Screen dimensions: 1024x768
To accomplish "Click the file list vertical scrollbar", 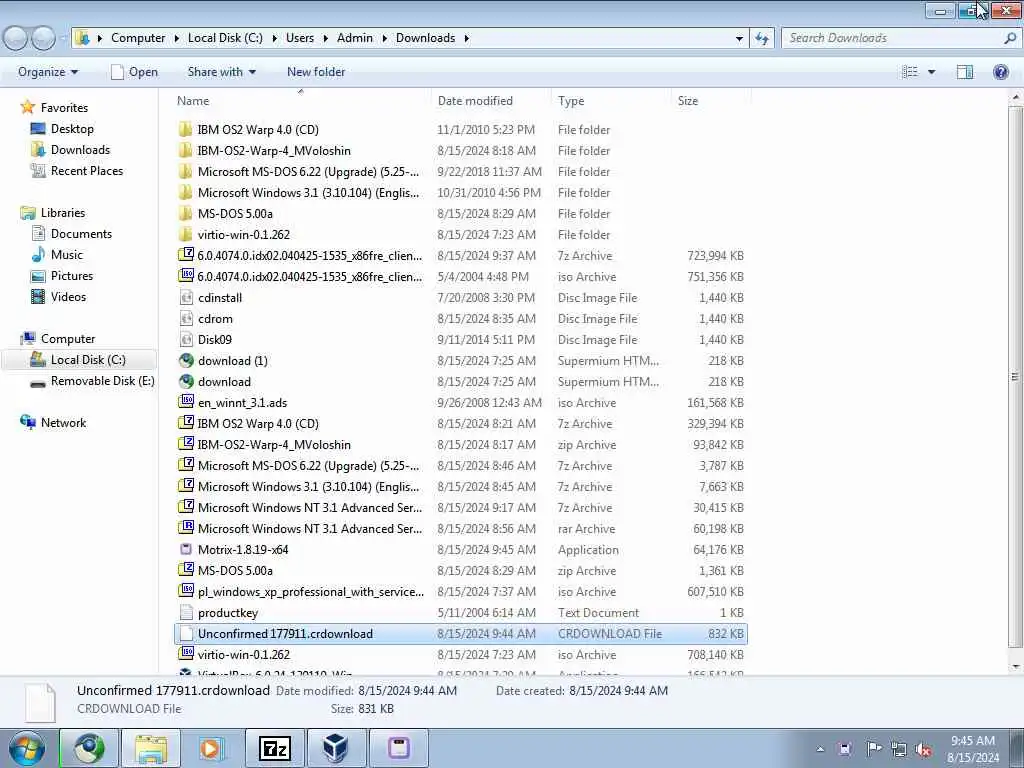I will coord(1015,377).
